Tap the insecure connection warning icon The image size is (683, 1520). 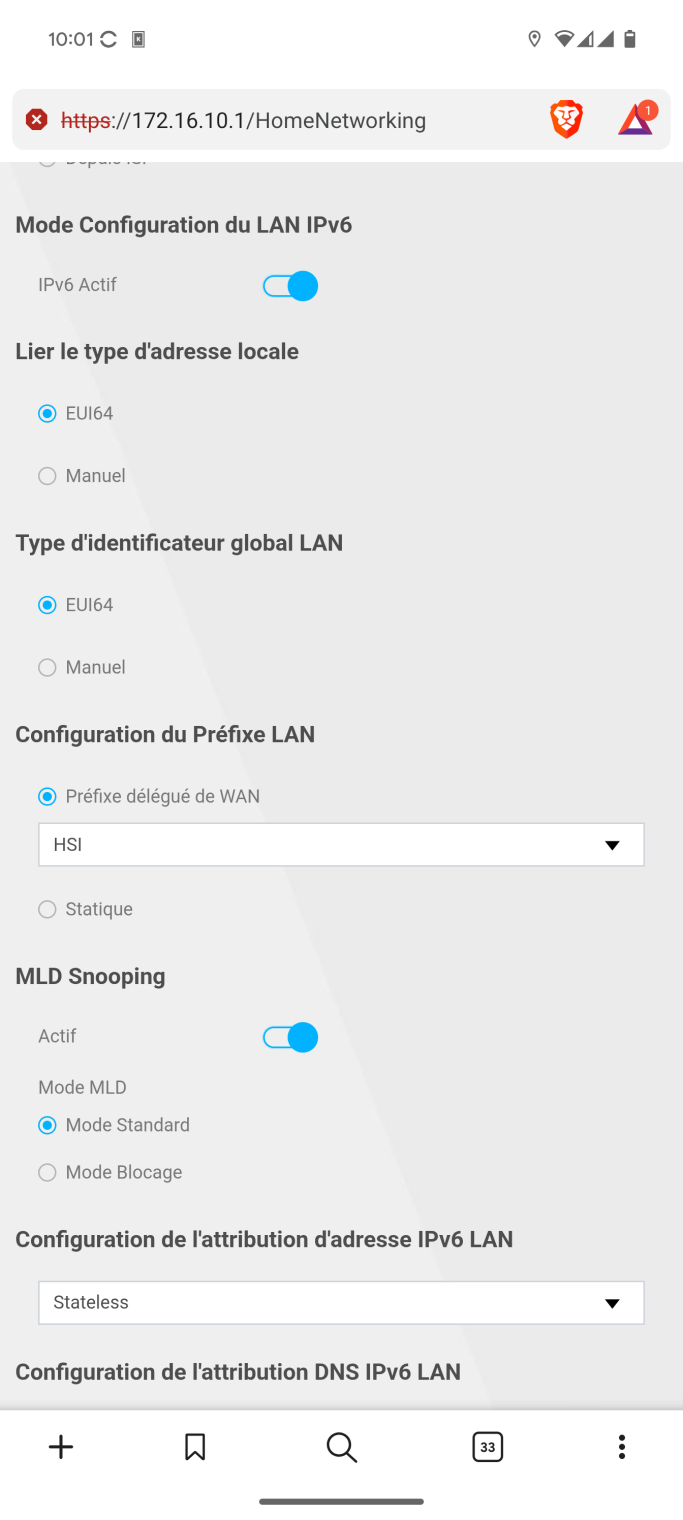pos(37,120)
